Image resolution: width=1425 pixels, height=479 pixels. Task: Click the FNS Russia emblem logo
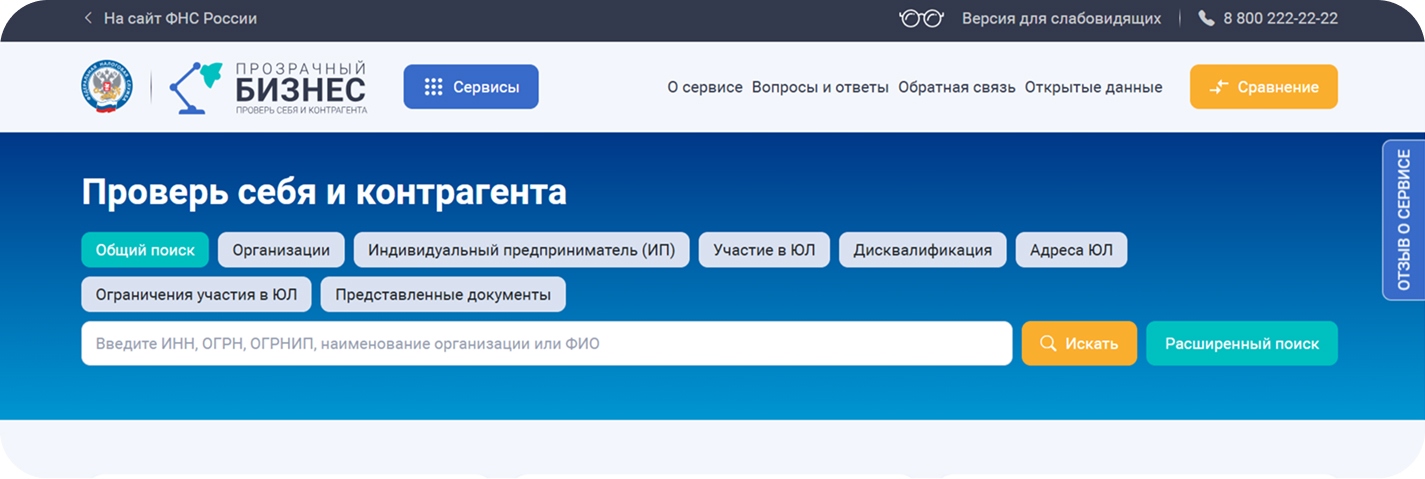pyautogui.click(x=106, y=87)
